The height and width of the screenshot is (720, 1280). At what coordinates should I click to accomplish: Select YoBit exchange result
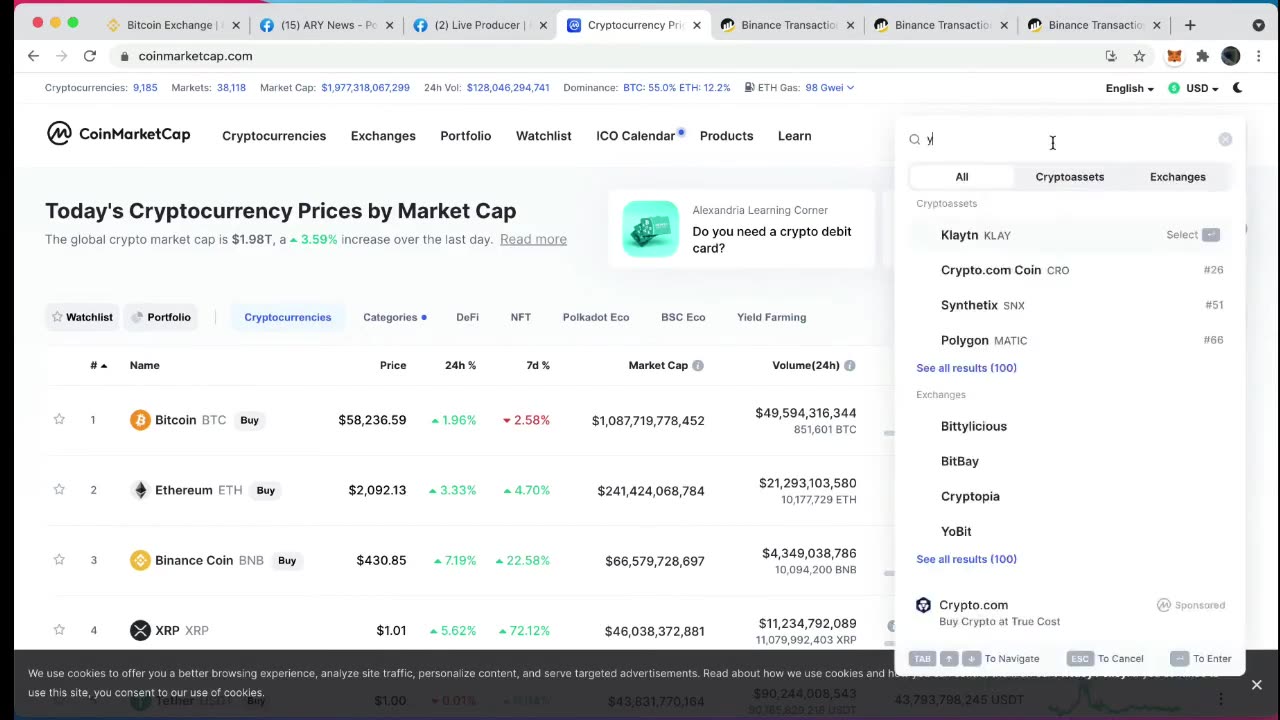[x=1070, y=531]
